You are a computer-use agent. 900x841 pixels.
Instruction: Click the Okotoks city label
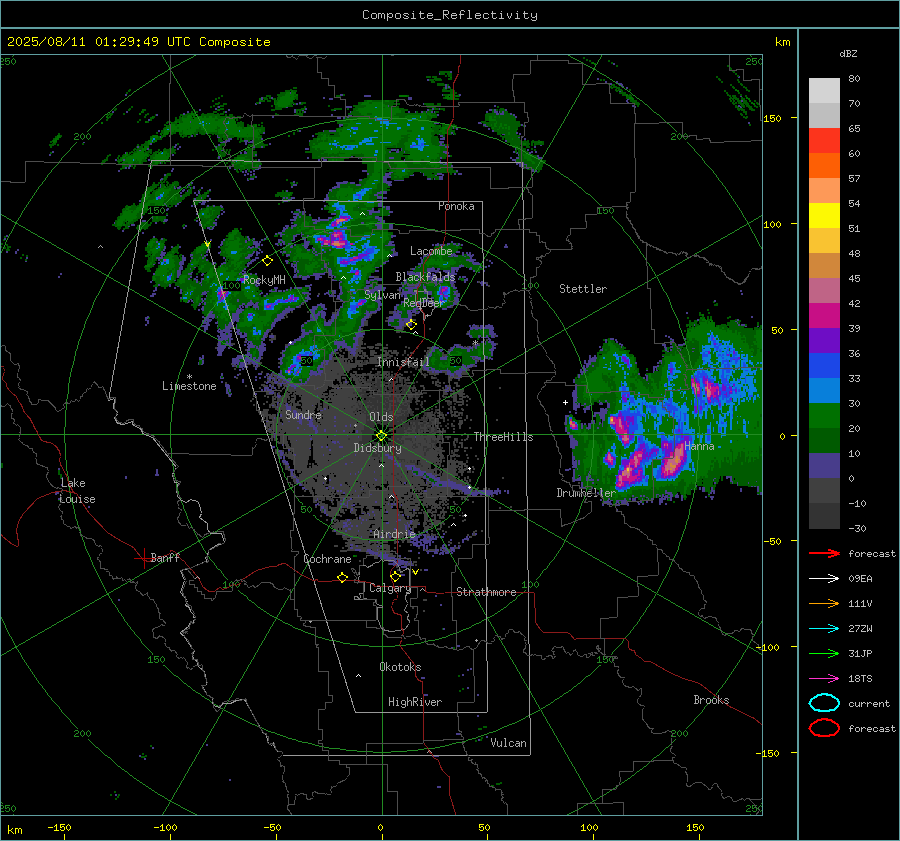coord(400,667)
